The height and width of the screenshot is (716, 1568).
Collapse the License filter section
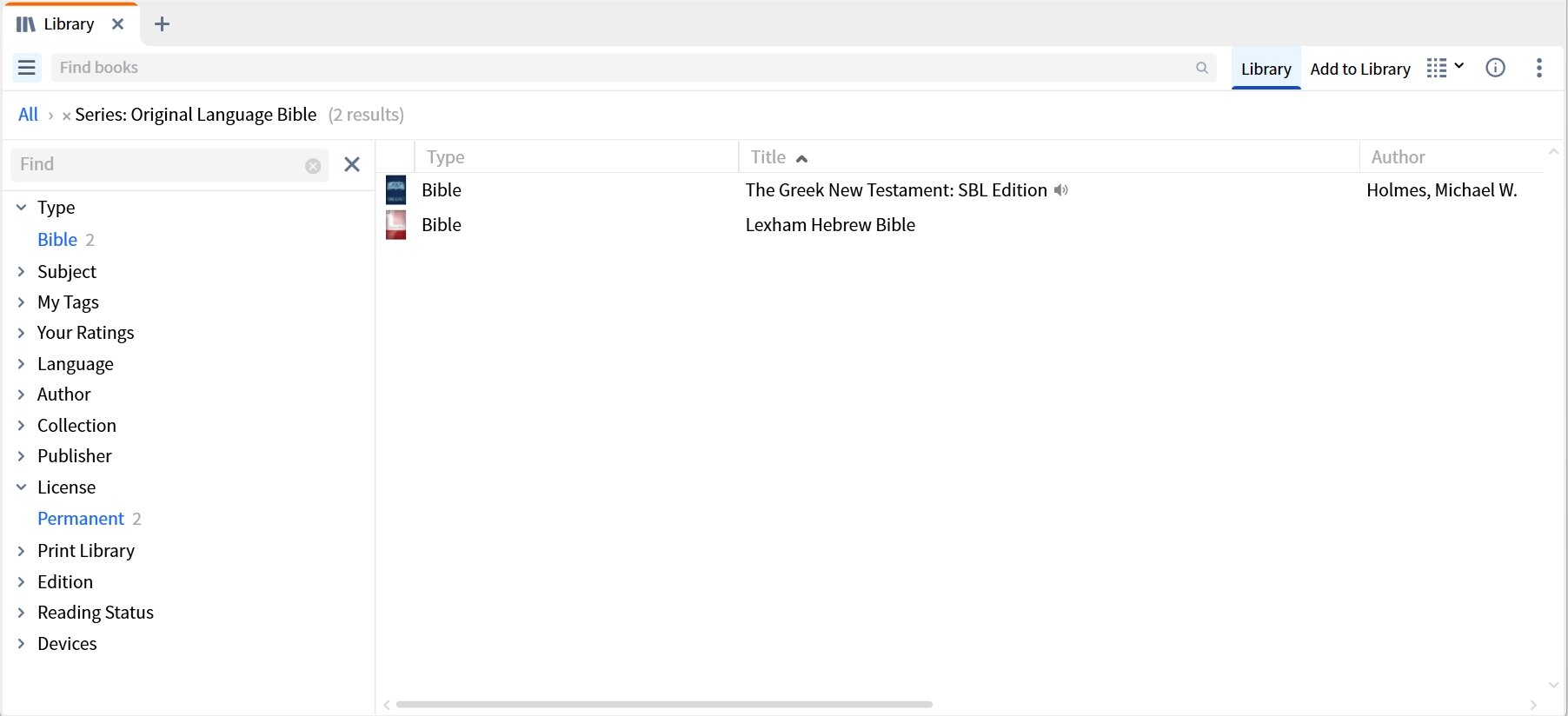coord(22,487)
